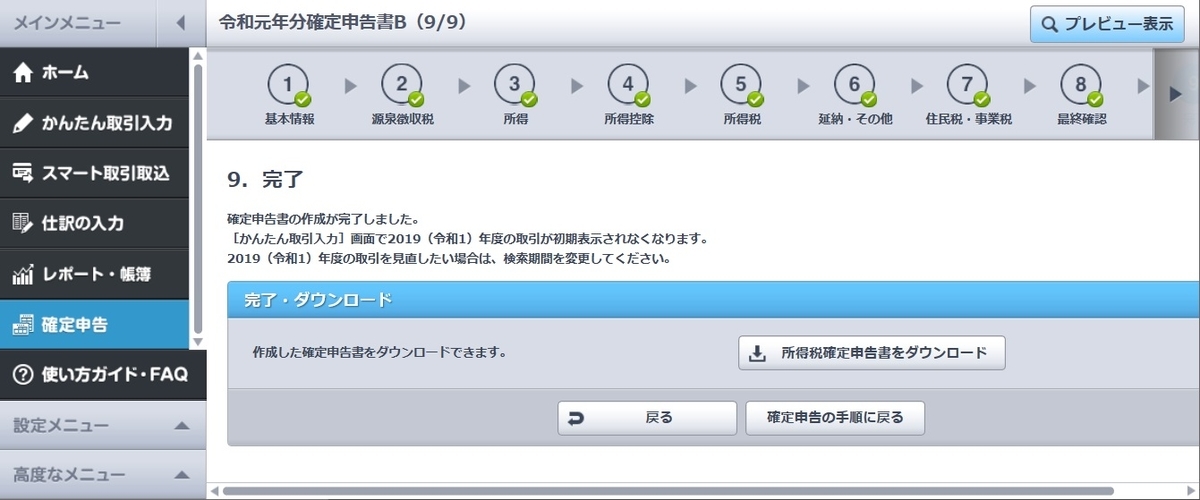Click the 戻る button
The height and width of the screenshot is (500, 1200).
click(647, 418)
